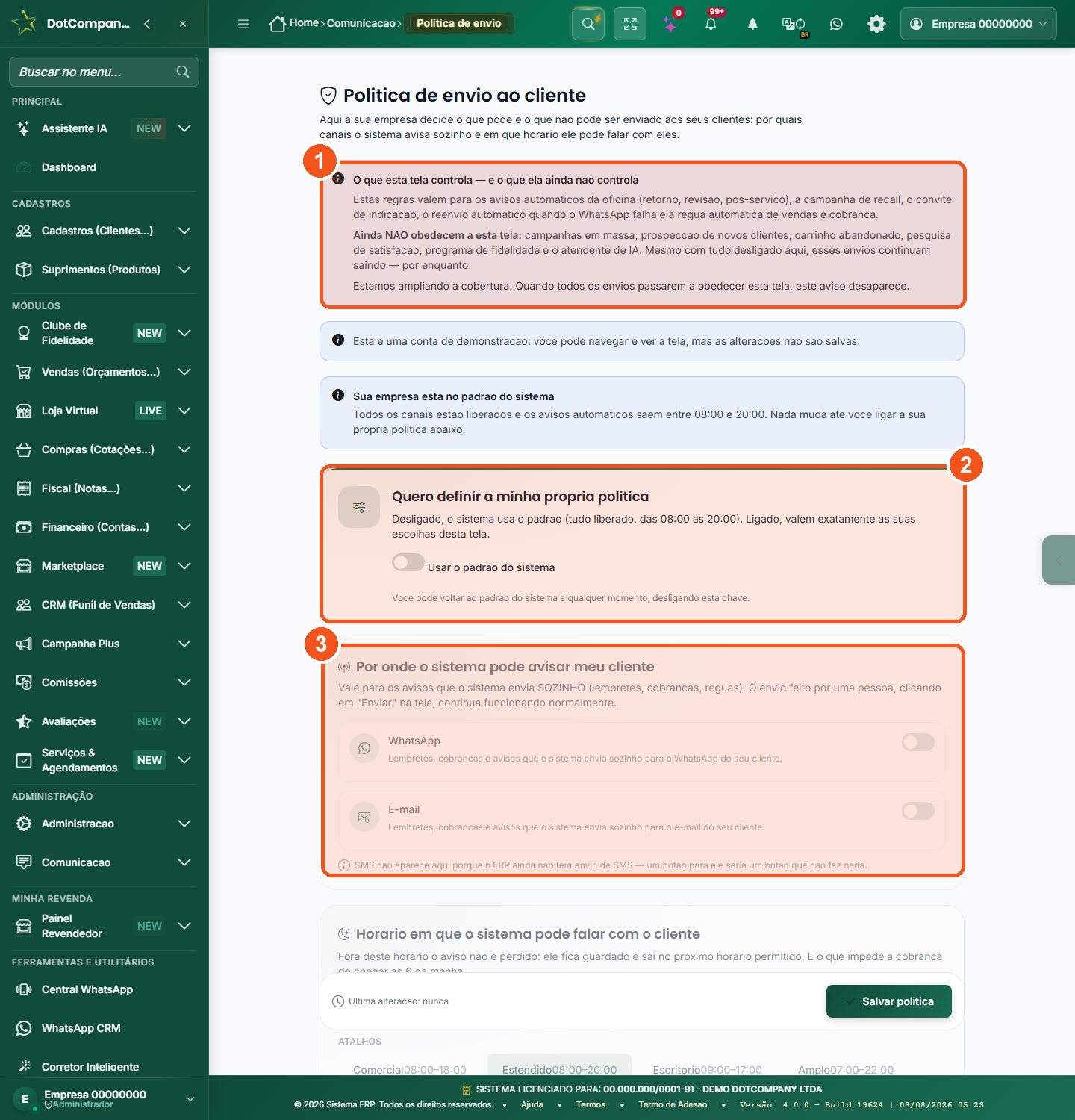
Task: Expand Vendas (Orçamentos...) menu
Action: (x=184, y=372)
